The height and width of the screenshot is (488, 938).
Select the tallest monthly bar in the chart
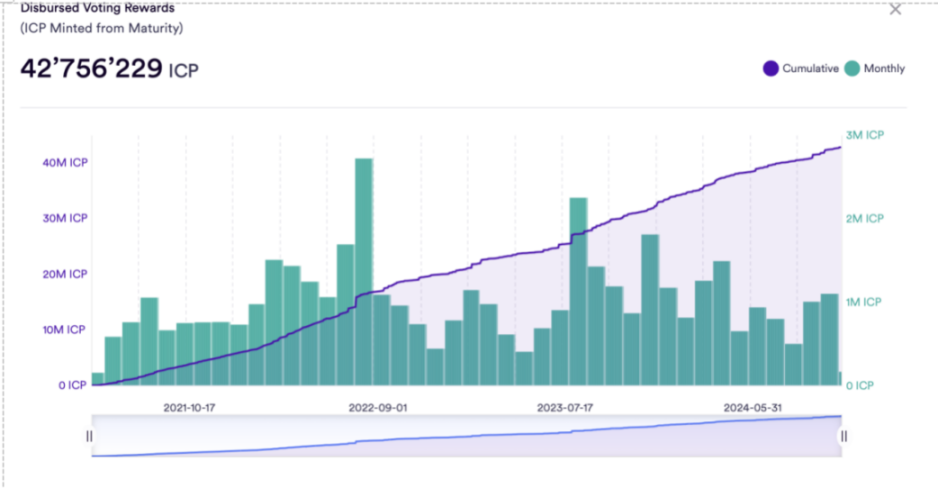pos(364,270)
